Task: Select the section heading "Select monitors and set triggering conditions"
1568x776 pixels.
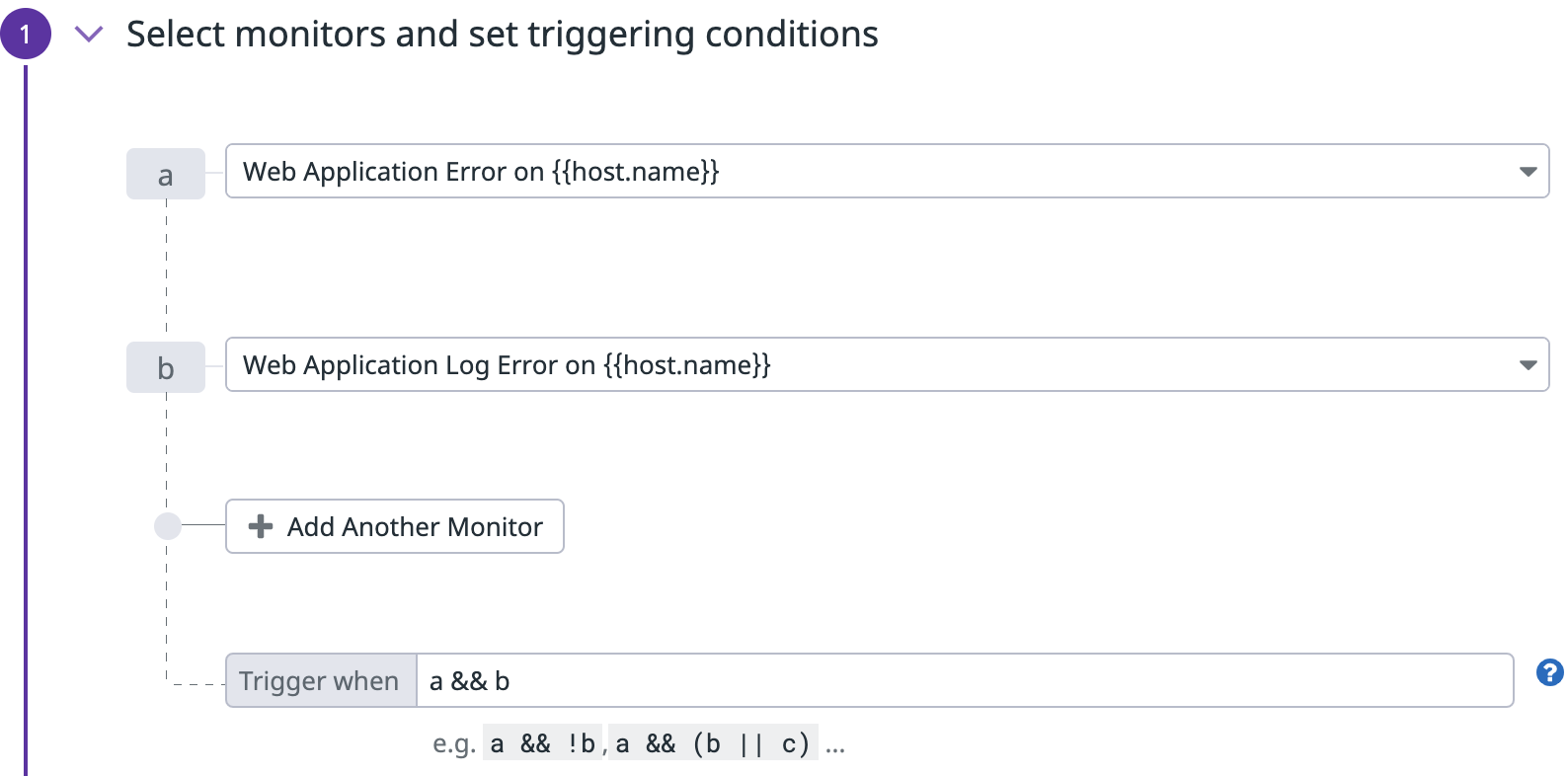Action: pos(502,33)
